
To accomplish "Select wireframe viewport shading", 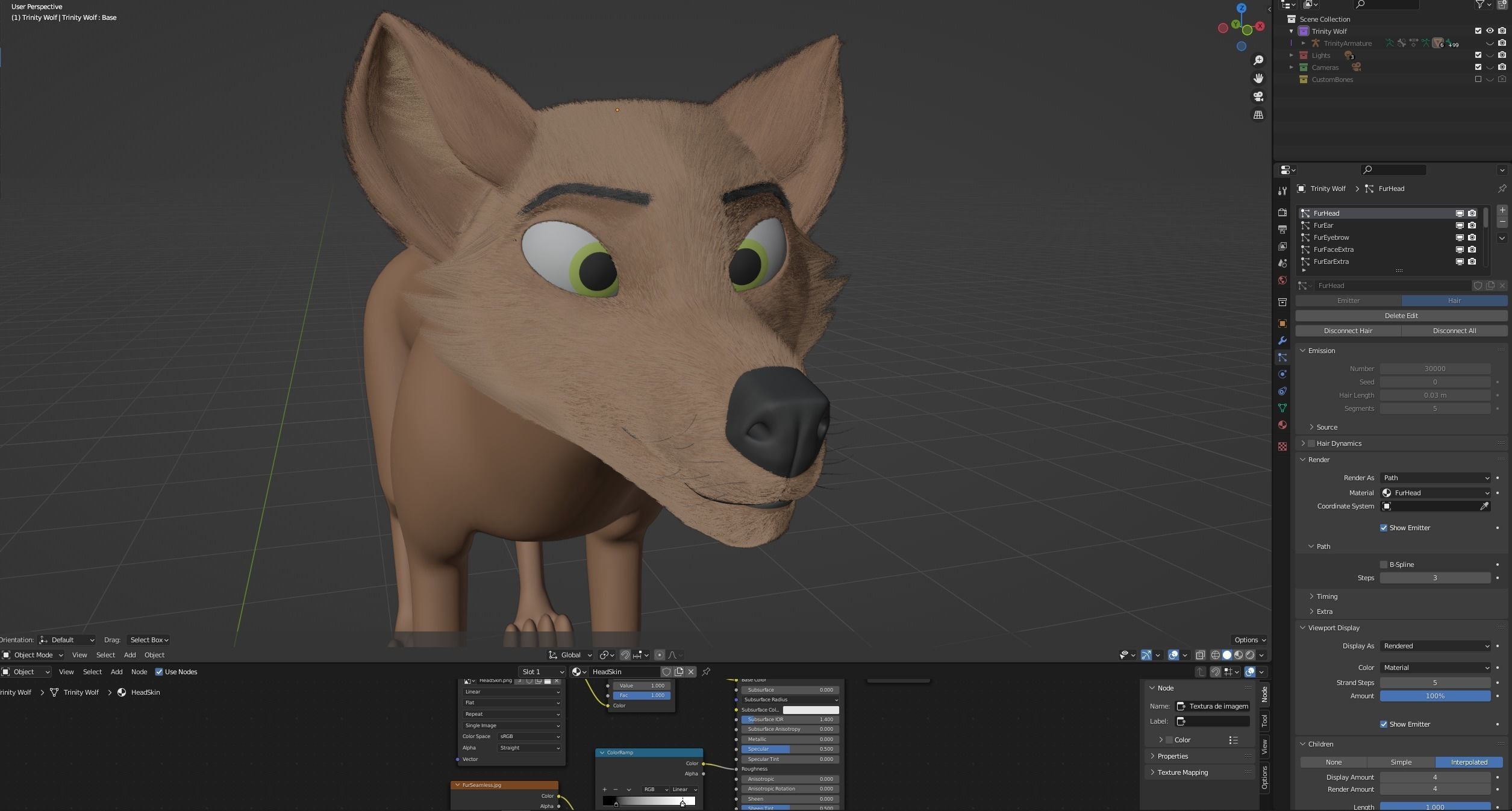I will 1216,655.
